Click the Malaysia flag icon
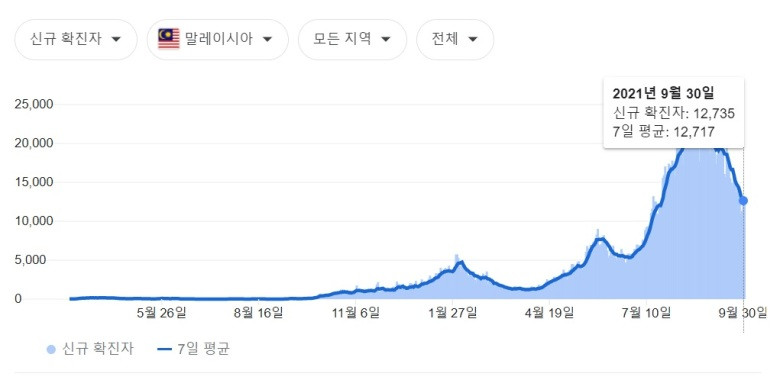Viewport: 780px width, 380px height. pos(169,39)
